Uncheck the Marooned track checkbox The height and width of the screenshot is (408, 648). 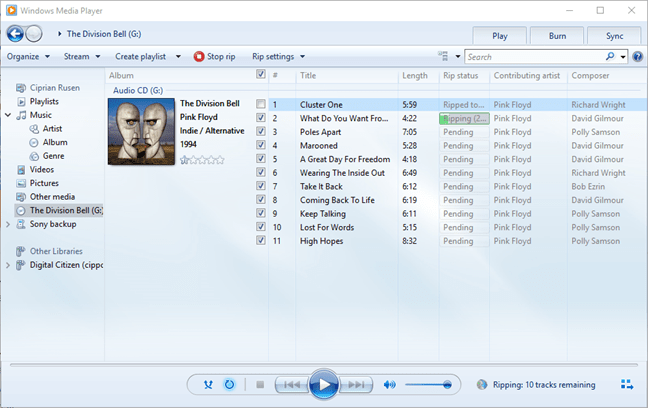click(x=261, y=144)
